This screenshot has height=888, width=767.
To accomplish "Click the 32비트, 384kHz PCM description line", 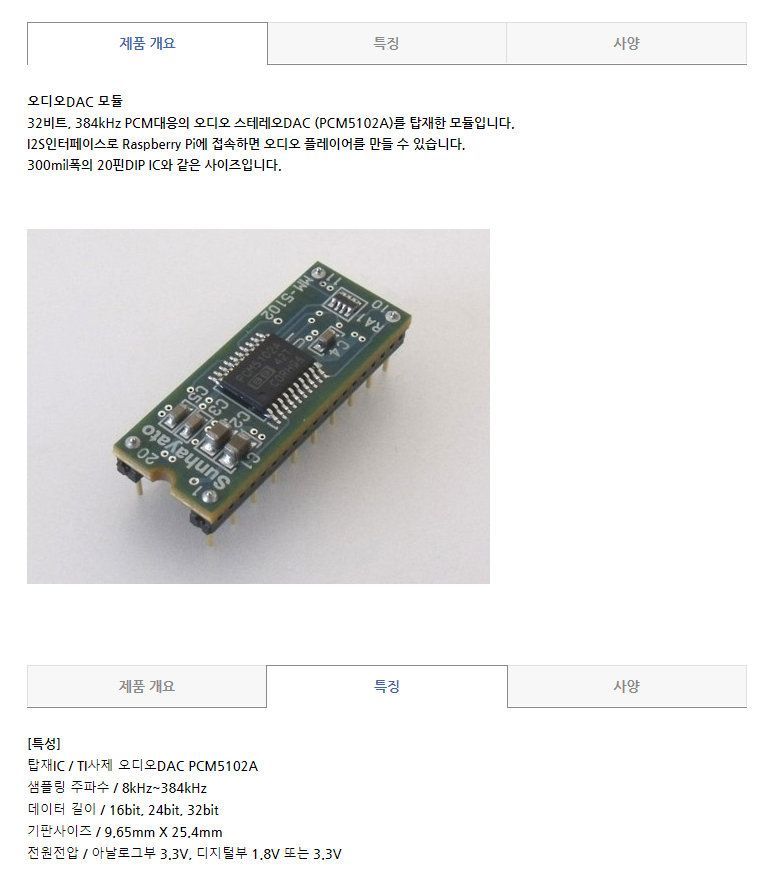I will [x=271, y=123].
